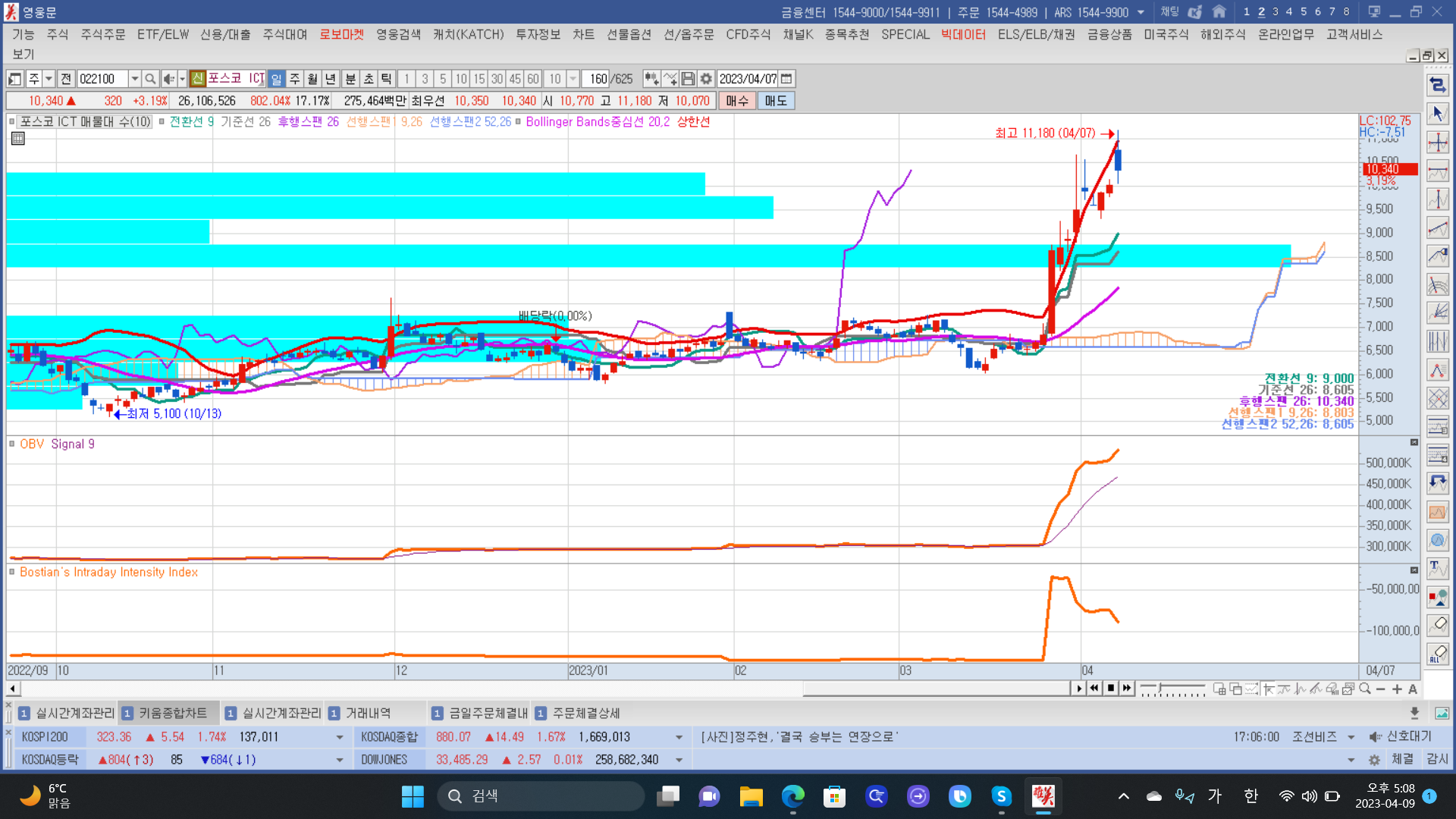Click the 신호대기 signal button
The width and height of the screenshot is (1456, 819).
(x=1401, y=736)
